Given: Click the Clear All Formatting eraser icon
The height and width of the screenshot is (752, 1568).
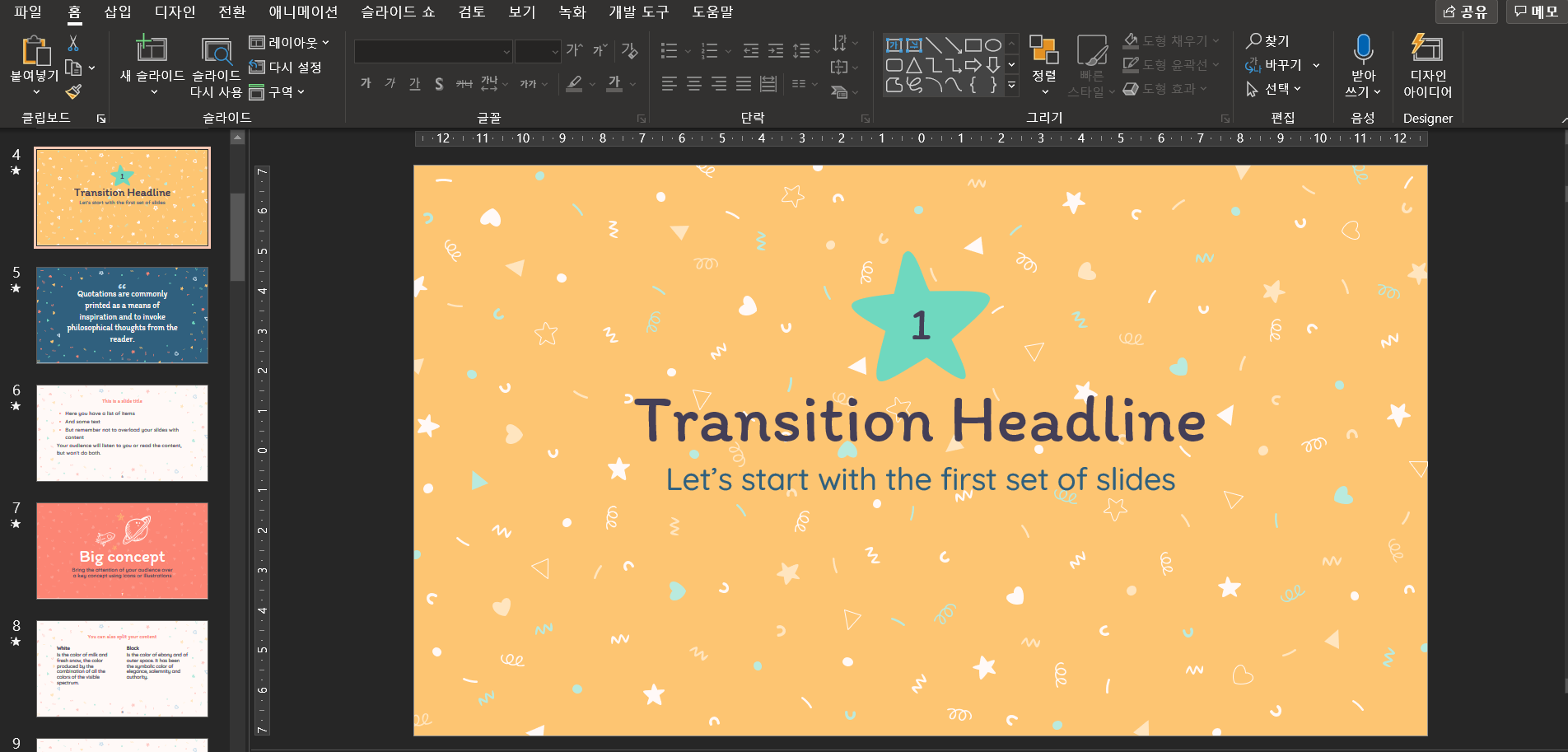Looking at the screenshot, I should [x=630, y=50].
